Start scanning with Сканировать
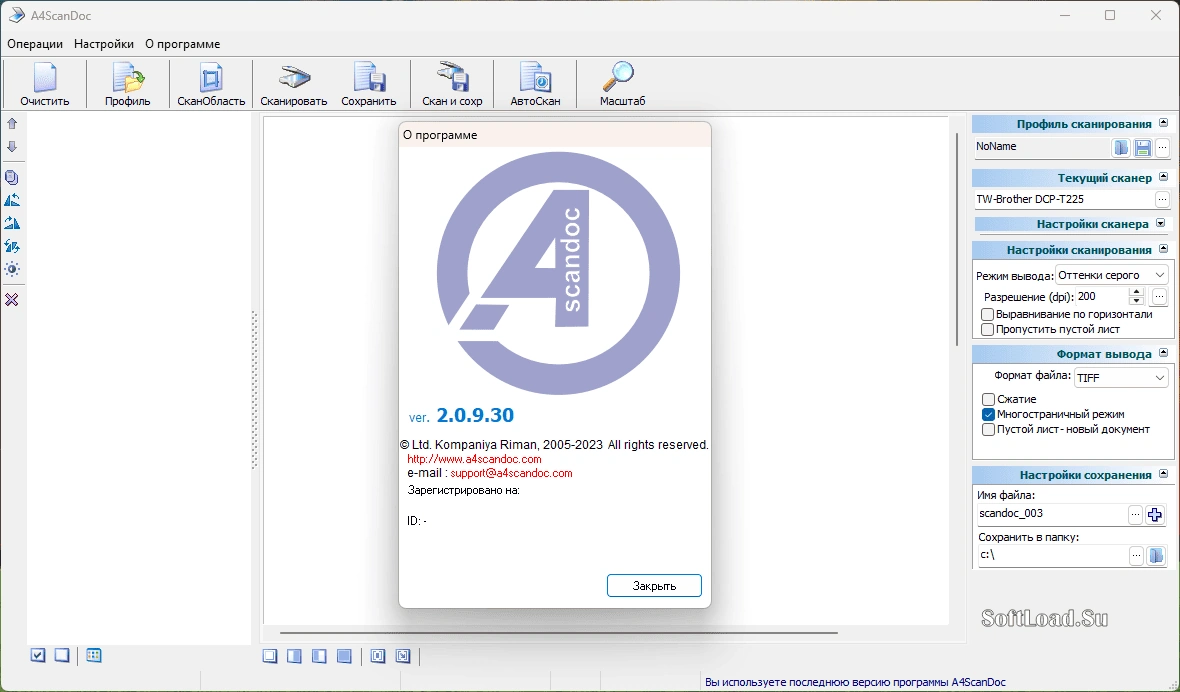The height and width of the screenshot is (692, 1180). [293, 84]
